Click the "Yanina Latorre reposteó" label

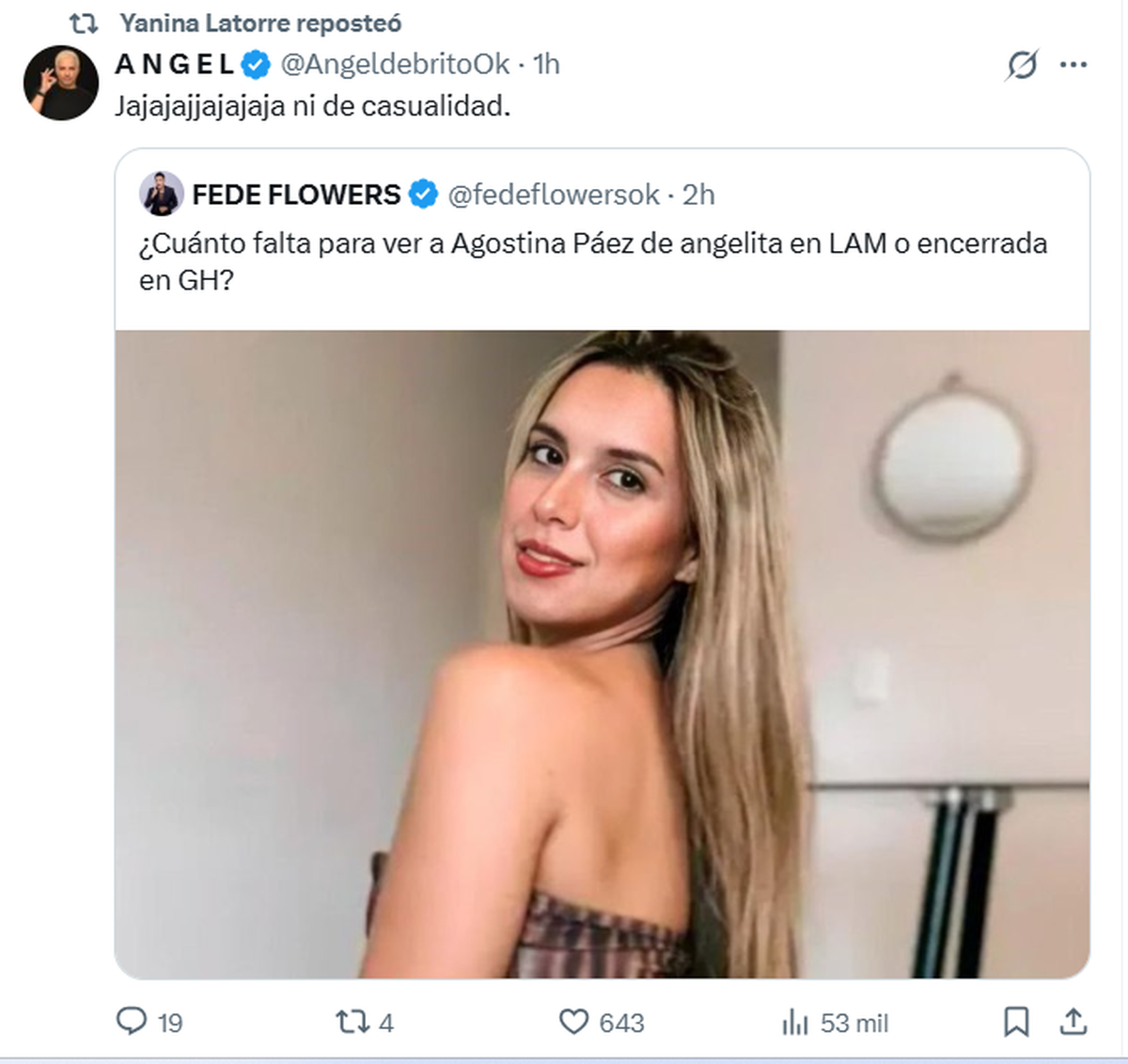(x=260, y=23)
